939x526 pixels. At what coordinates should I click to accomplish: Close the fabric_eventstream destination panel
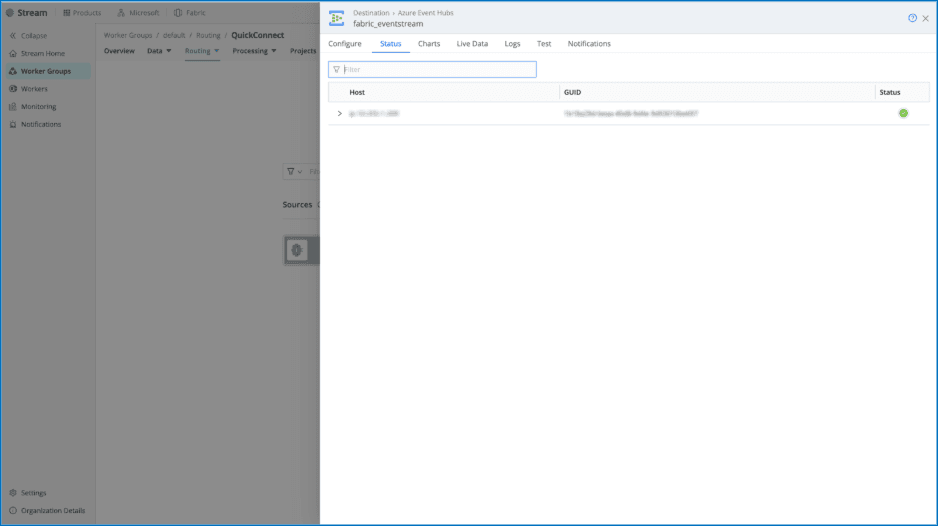(926, 18)
